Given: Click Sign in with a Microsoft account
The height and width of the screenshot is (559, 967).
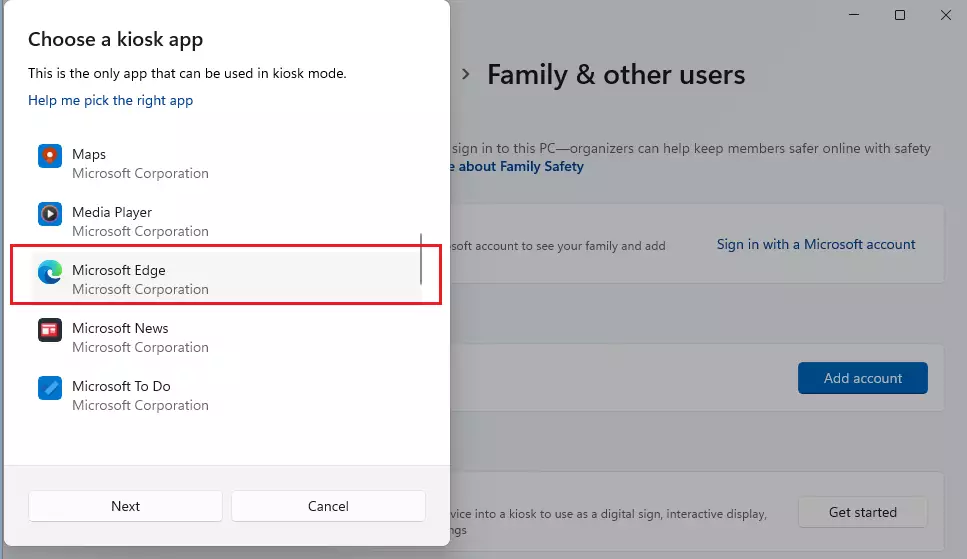Looking at the screenshot, I should click(x=816, y=244).
